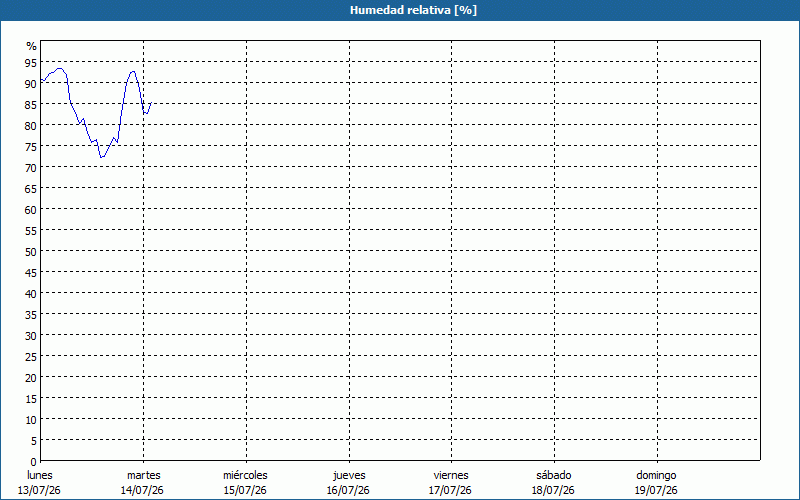This screenshot has width=800, height=500.
Task: Click the y-axis value '30'
Action: pyautogui.click(x=31, y=336)
